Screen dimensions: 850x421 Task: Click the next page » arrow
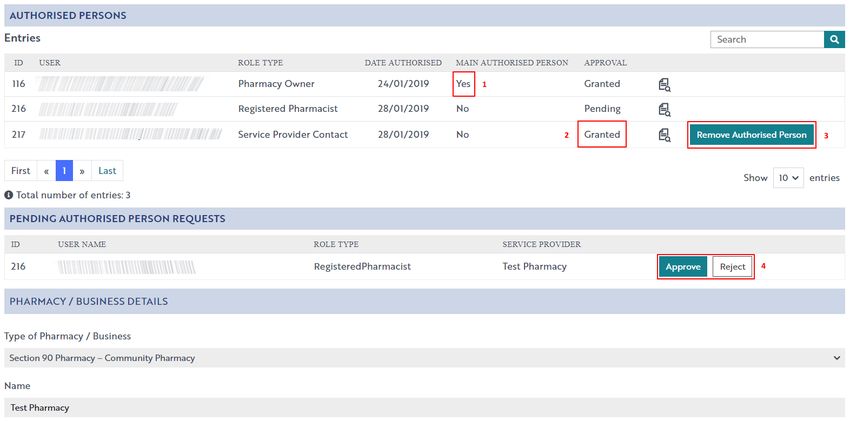coord(82,171)
